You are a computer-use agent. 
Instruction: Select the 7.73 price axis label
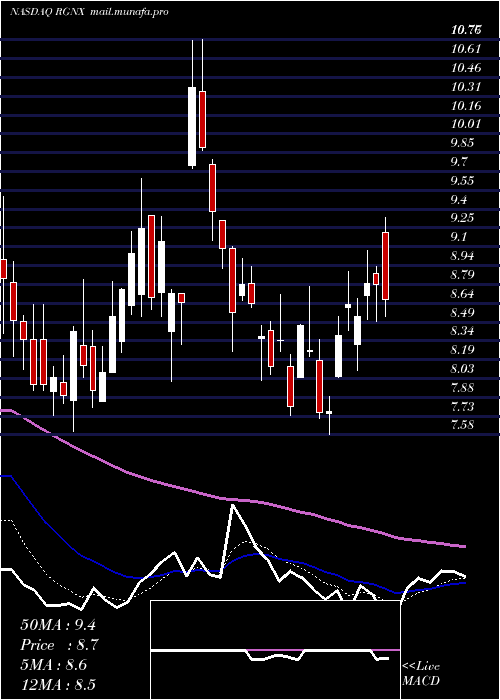tap(462, 406)
